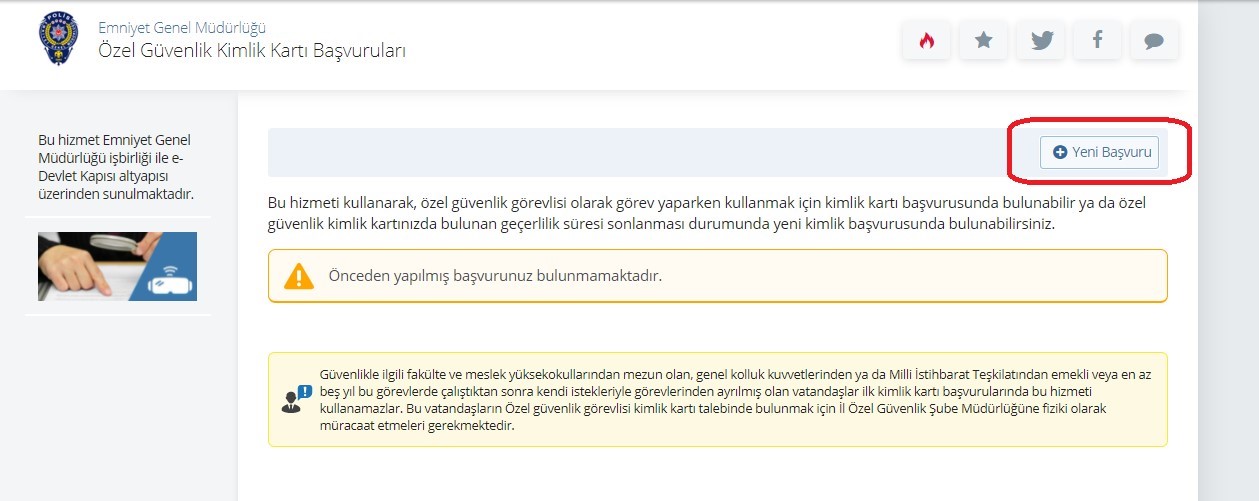Click the plus icon in Yeni Başvuru
The width and height of the screenshot is (1259, 501).
(x=1060, y=153)
